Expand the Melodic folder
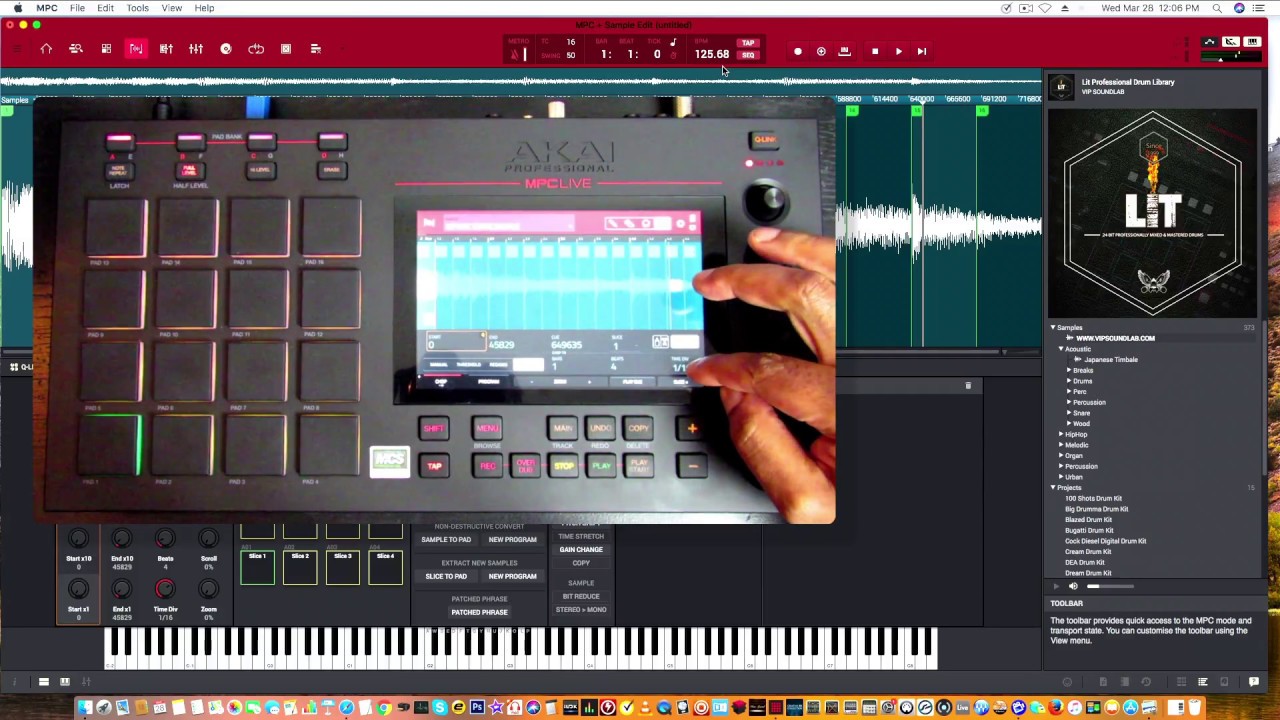The image size is (1280, 720). [1061, 445]
